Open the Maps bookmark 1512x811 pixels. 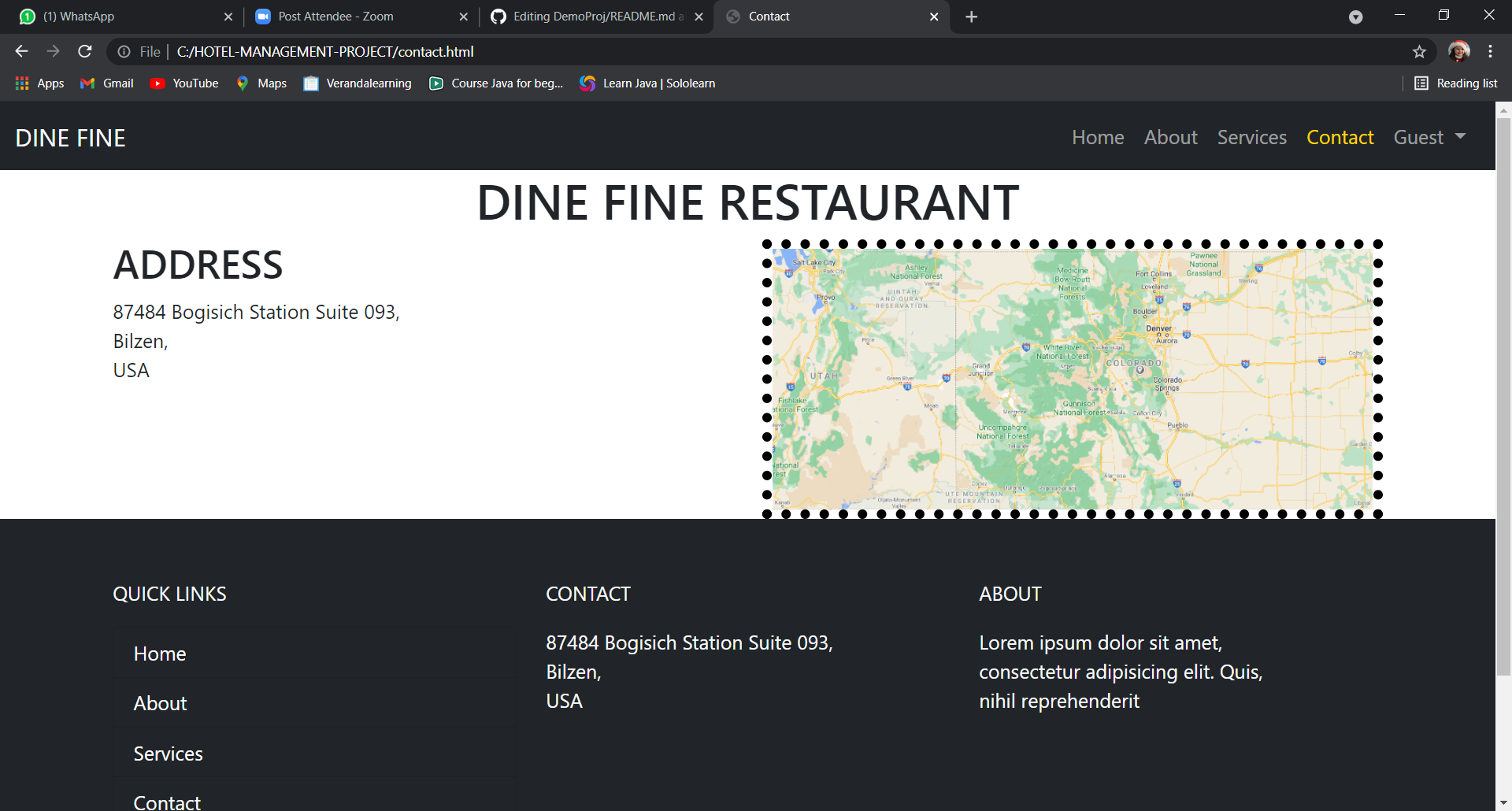261,83
